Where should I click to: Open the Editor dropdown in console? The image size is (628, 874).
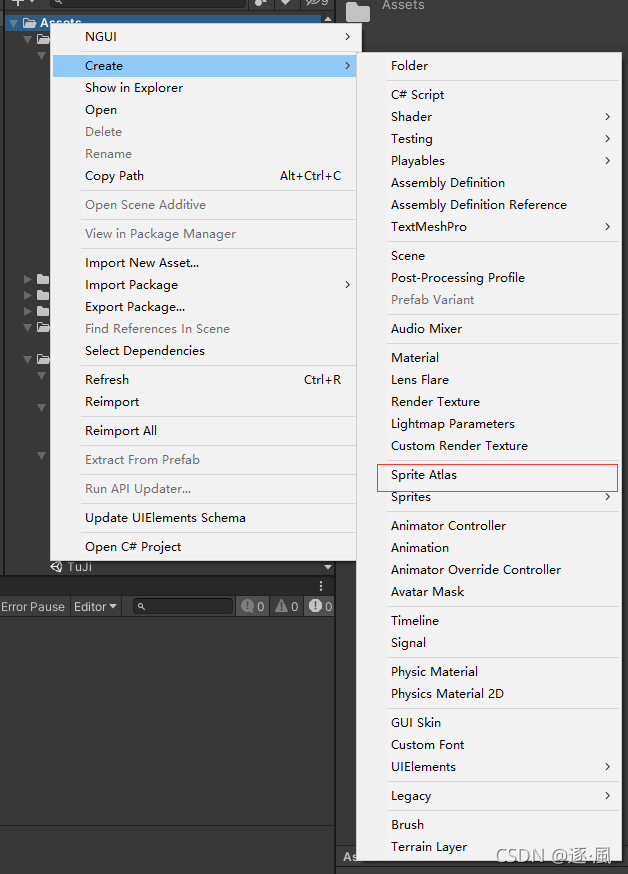pyautogui.click(x=95, y=606)
